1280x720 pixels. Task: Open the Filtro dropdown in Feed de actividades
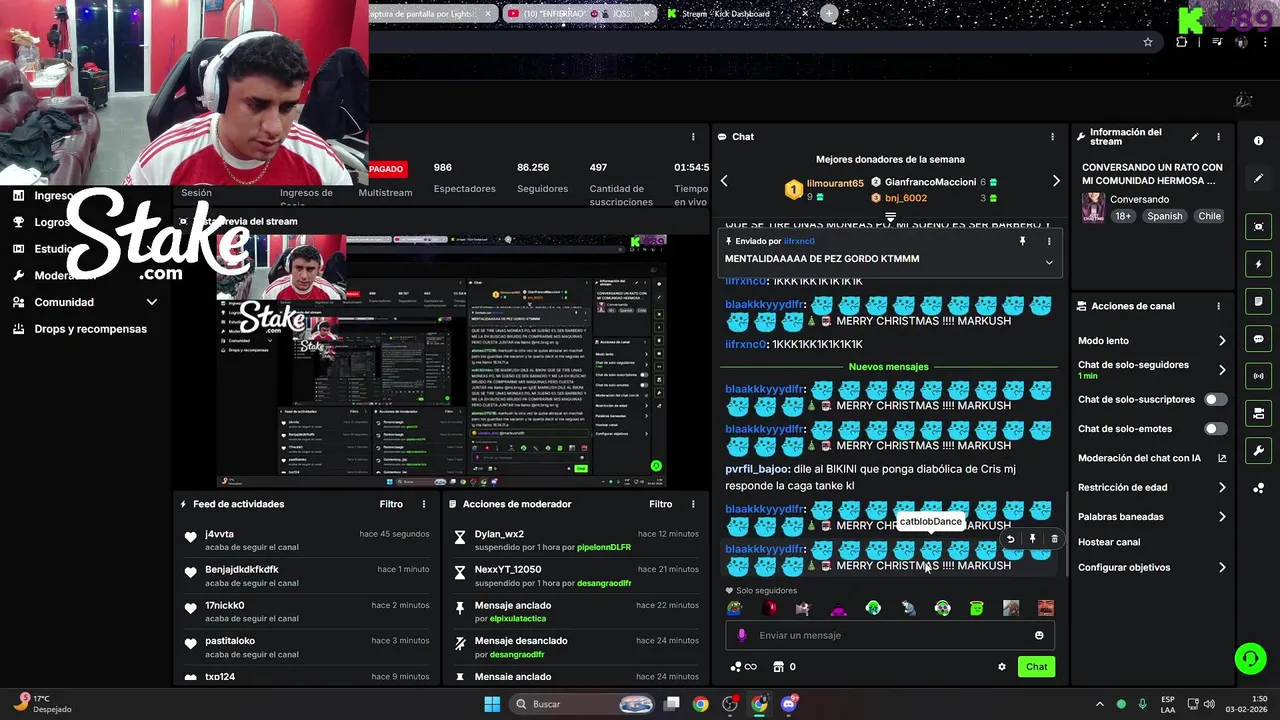point(391,504)
